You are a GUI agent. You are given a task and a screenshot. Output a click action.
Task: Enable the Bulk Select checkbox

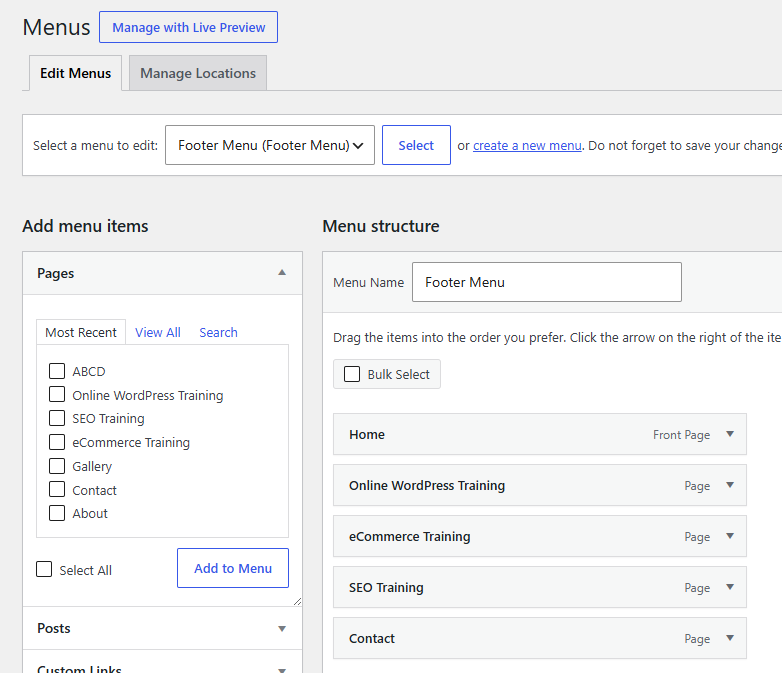coord(352,374)
